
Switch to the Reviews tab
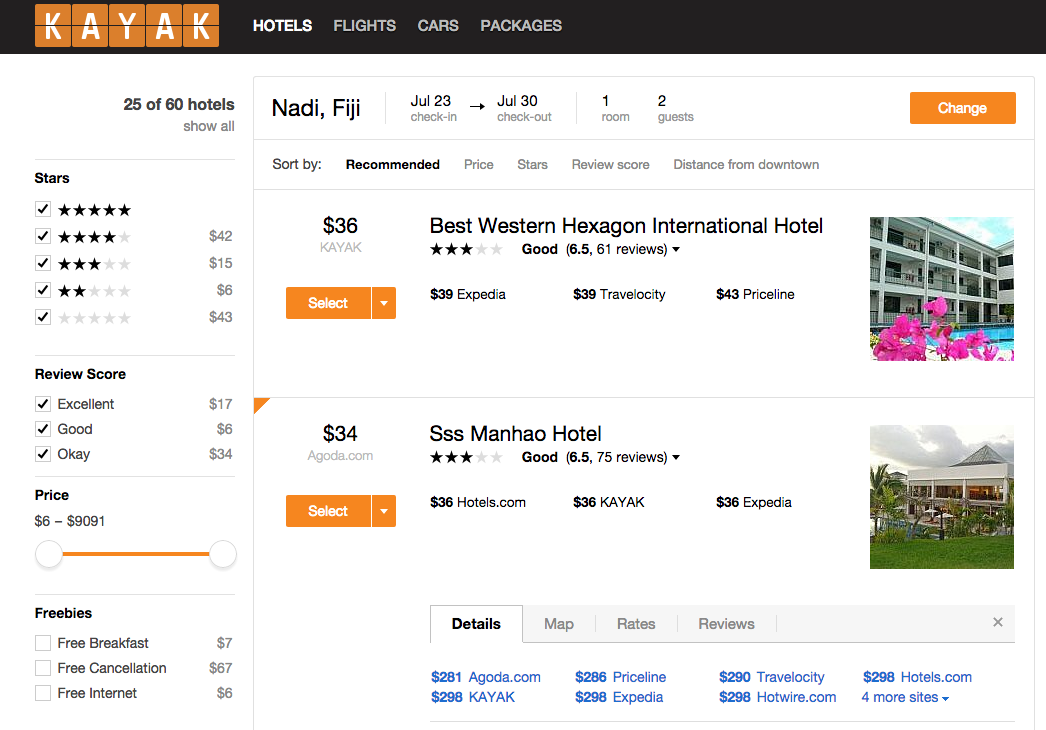(x=726, y=624)
